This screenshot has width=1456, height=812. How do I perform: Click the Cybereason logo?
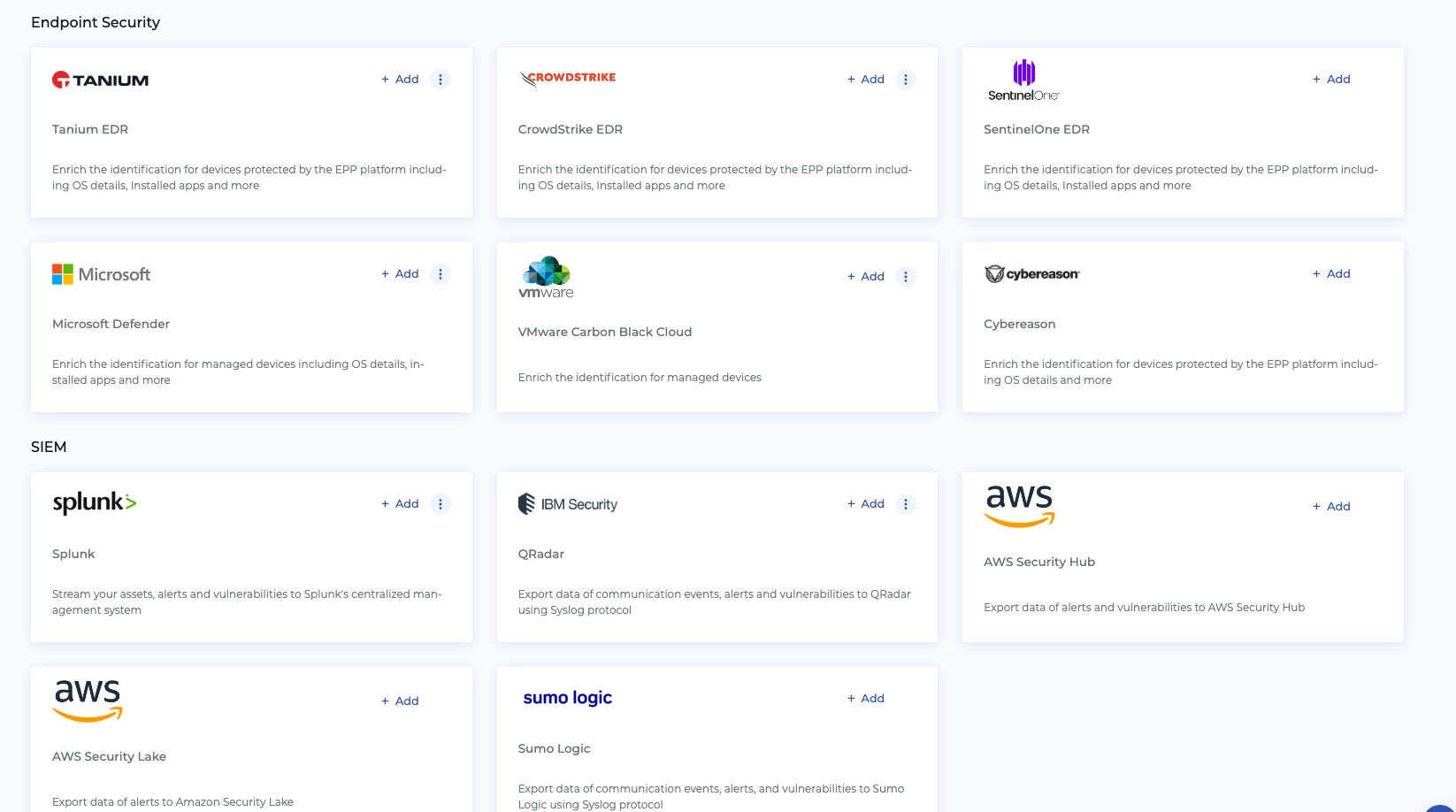(1032, 274)
